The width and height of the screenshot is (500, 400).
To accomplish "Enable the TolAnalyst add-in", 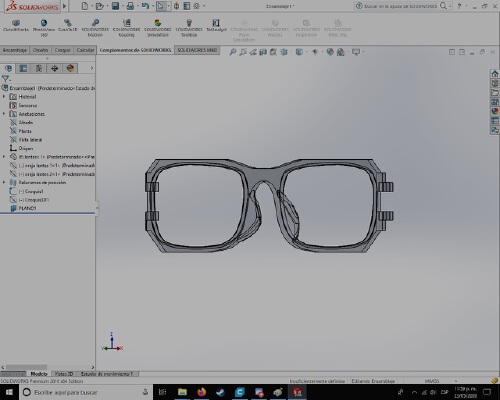I will tap(216, 26).
